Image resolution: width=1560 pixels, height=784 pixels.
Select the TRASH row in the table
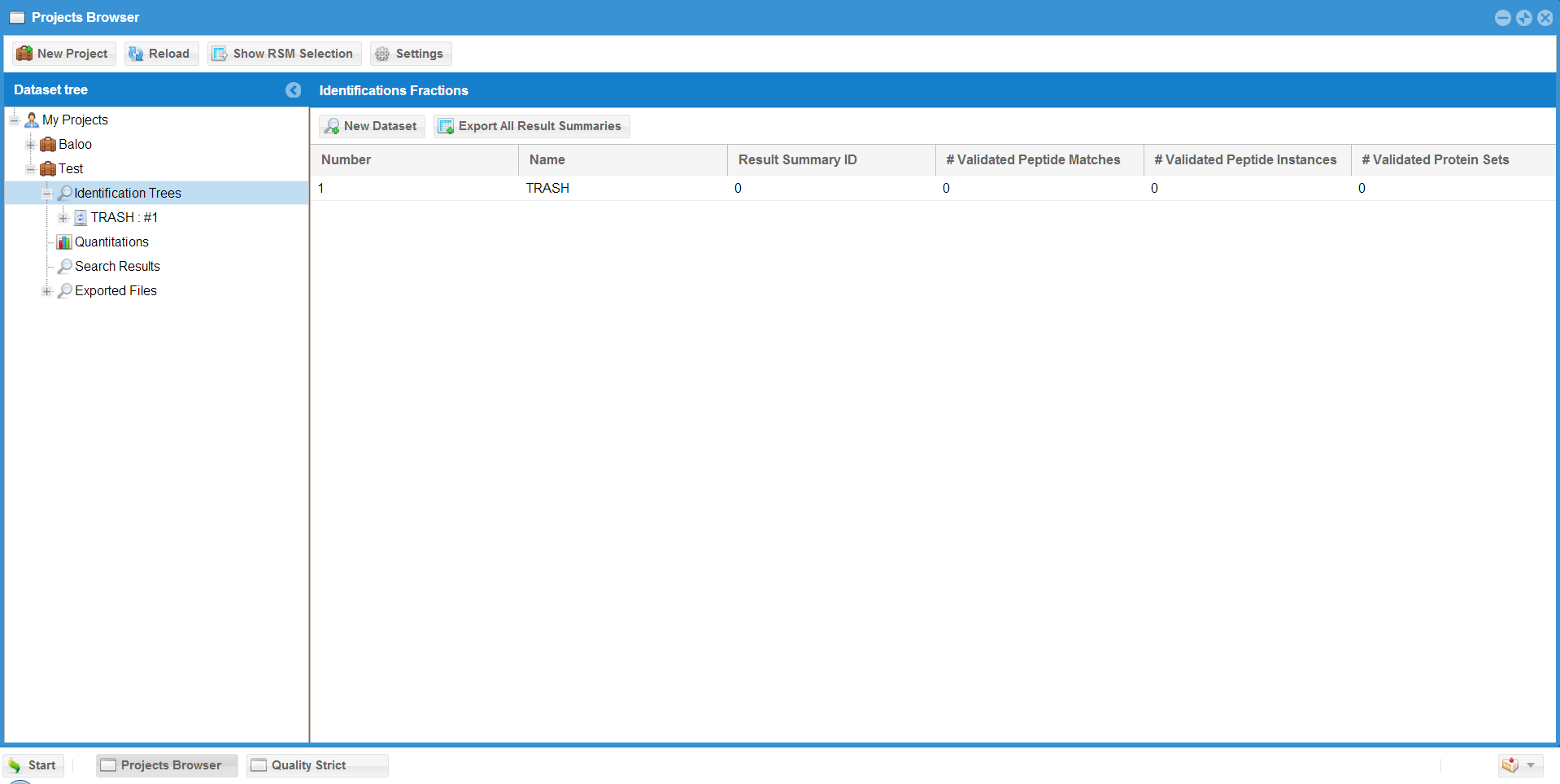[x=547, y=189]
